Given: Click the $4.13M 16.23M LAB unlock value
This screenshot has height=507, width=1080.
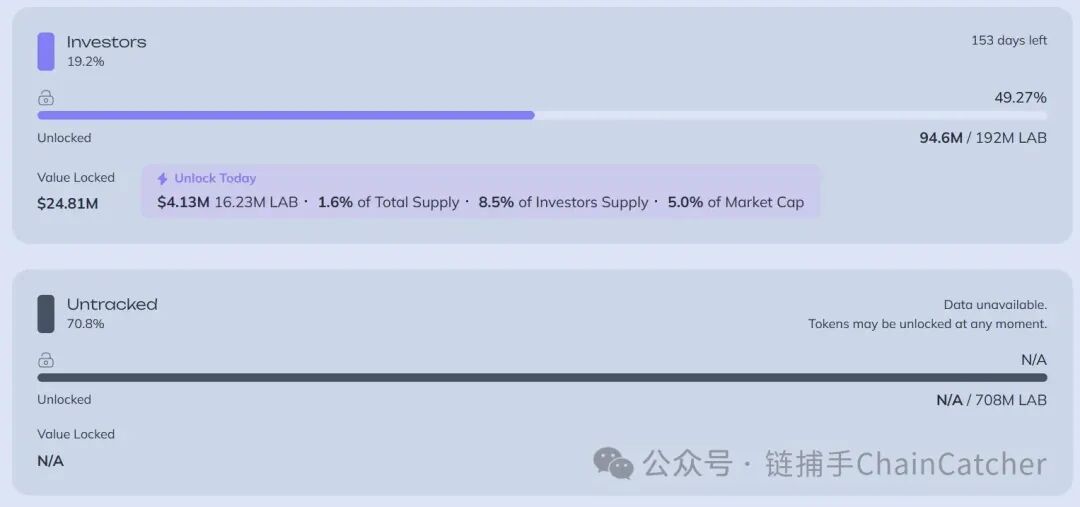Looking at the screenshot, I should (227, 203).
